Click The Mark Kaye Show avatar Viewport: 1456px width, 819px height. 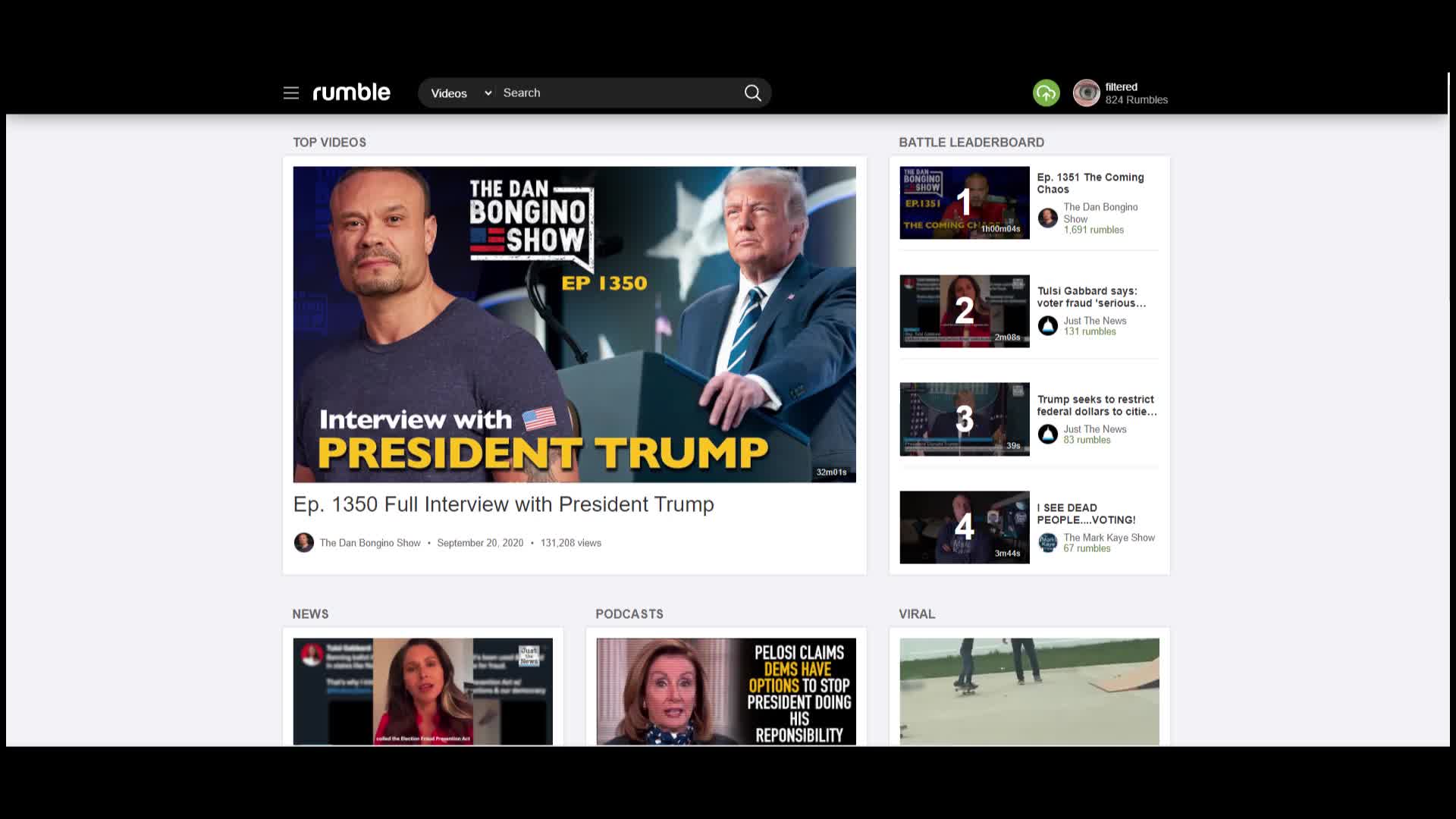pos(1047,543)
